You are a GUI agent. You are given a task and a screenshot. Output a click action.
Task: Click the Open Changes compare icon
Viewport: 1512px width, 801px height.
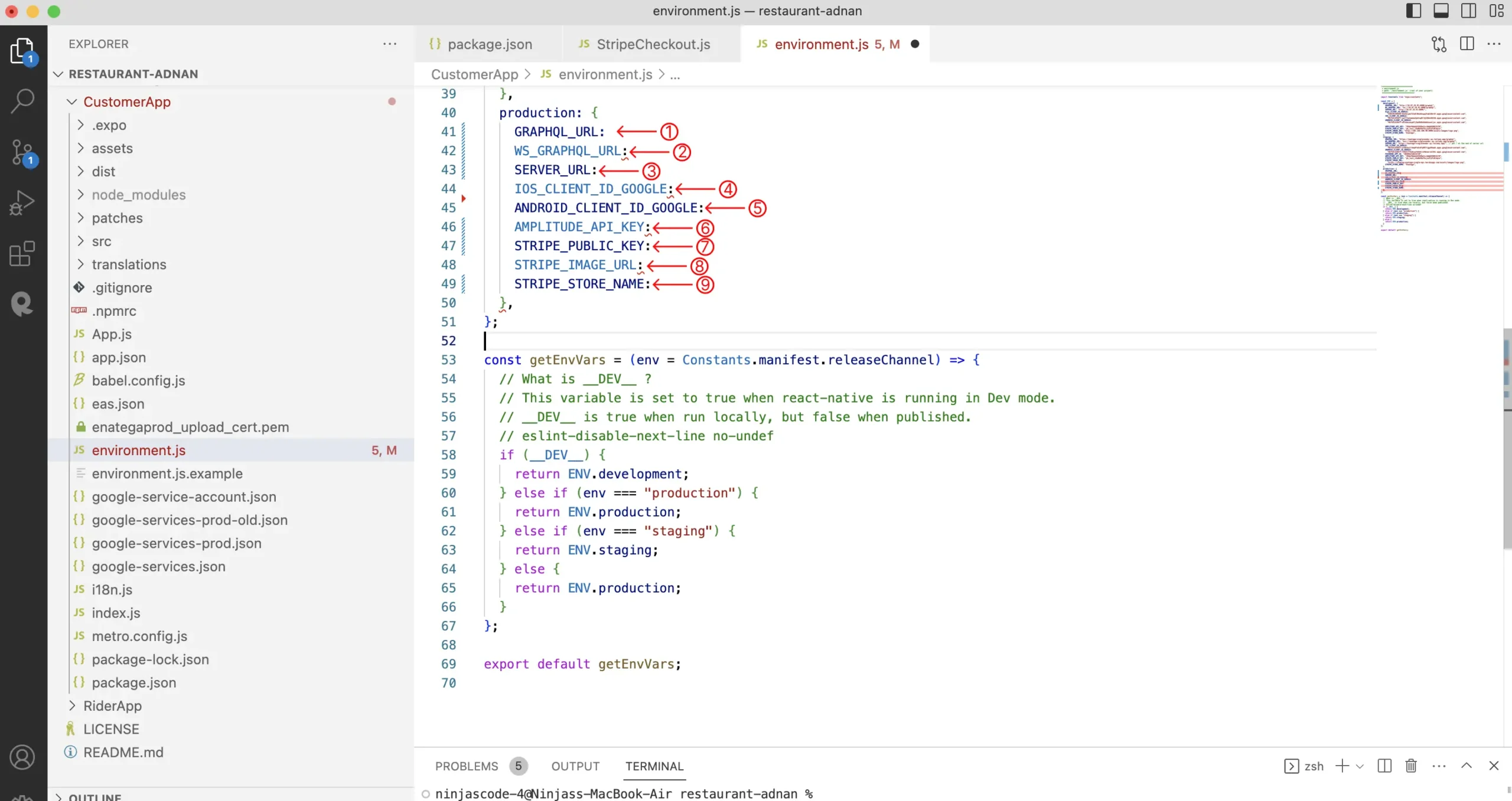tap(1439, 44)
